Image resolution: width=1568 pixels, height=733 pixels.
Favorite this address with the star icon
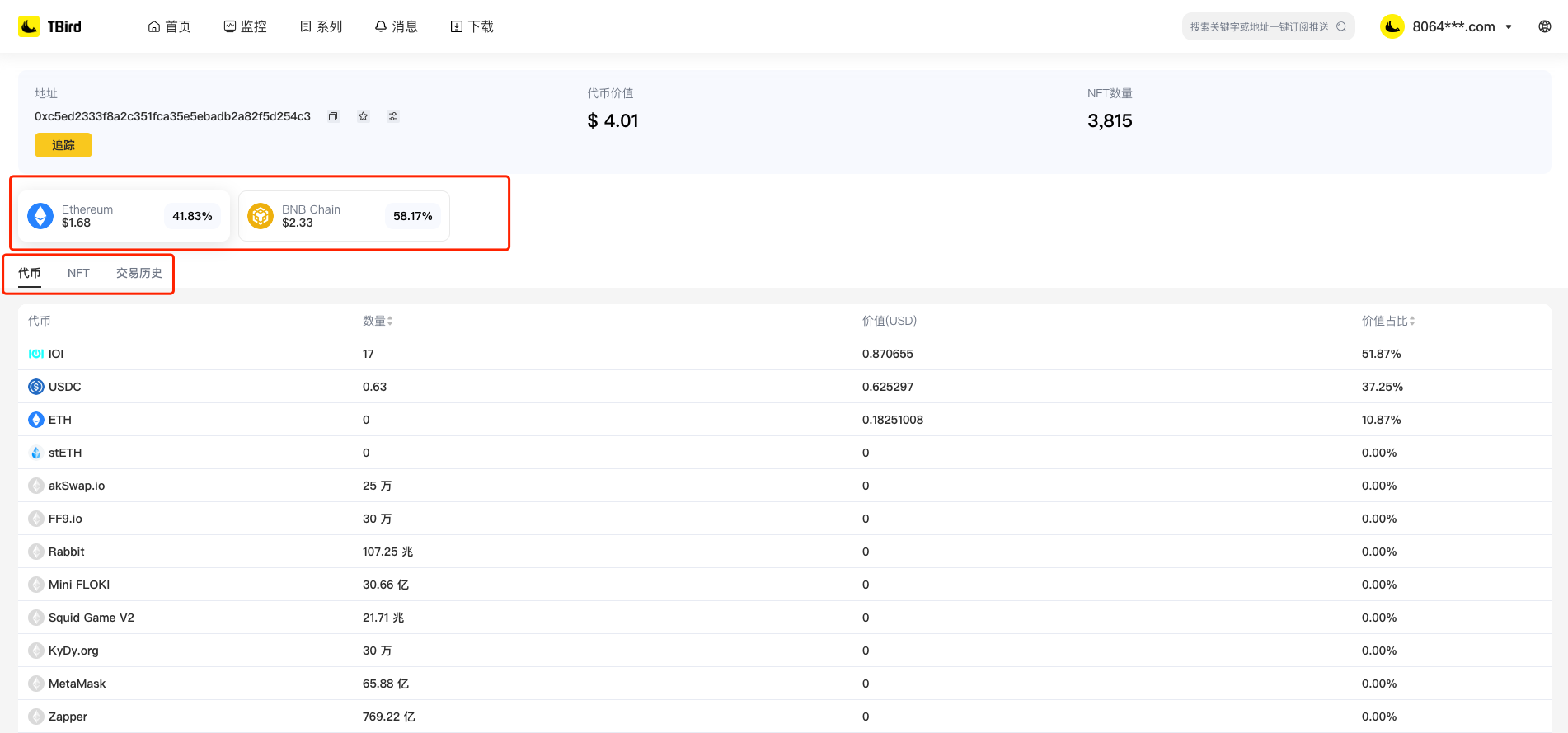(363, 116)
